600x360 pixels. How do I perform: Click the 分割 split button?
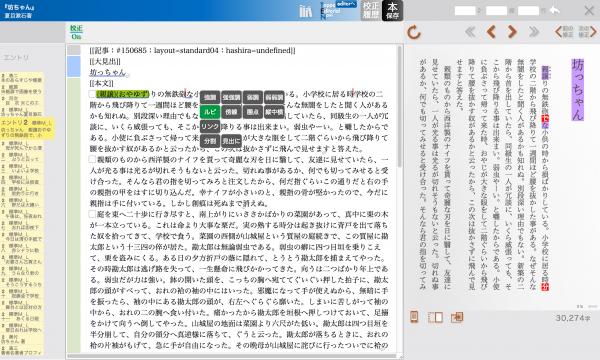[210, 141]
